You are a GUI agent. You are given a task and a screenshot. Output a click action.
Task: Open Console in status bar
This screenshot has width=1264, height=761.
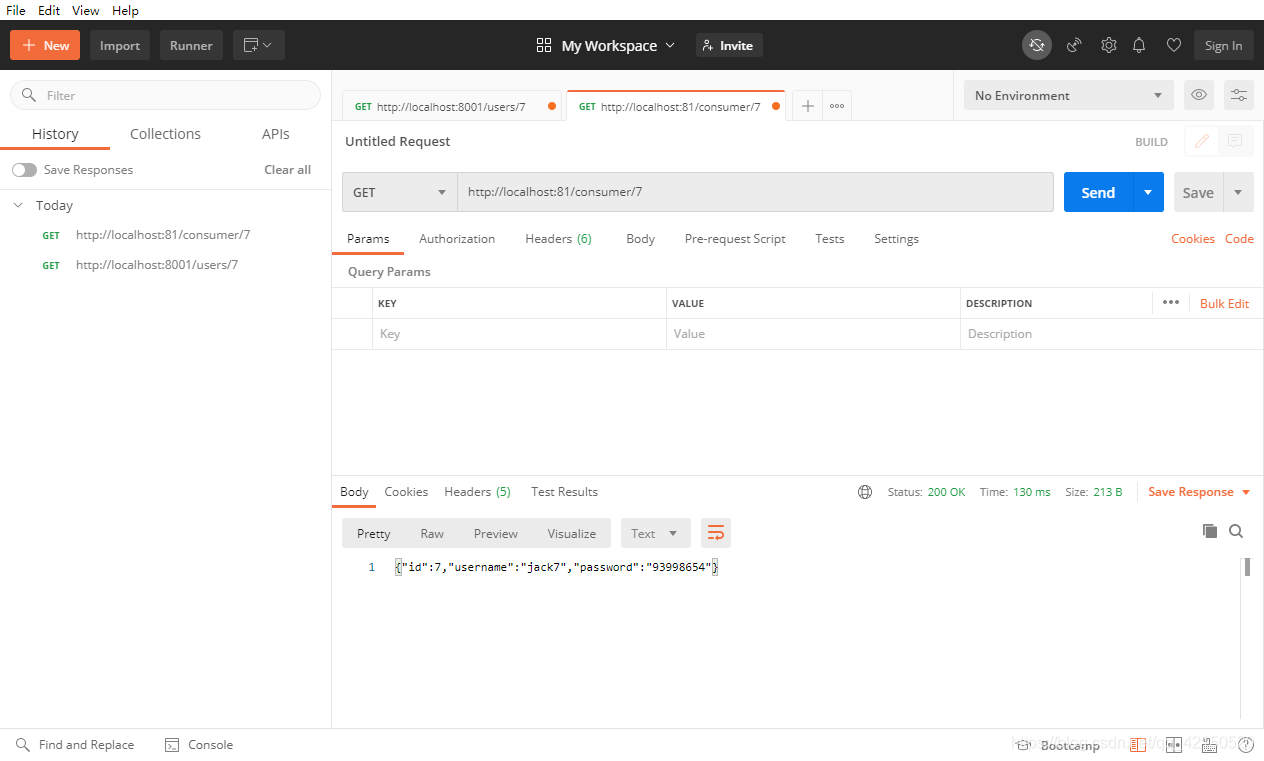click(198, 745)
